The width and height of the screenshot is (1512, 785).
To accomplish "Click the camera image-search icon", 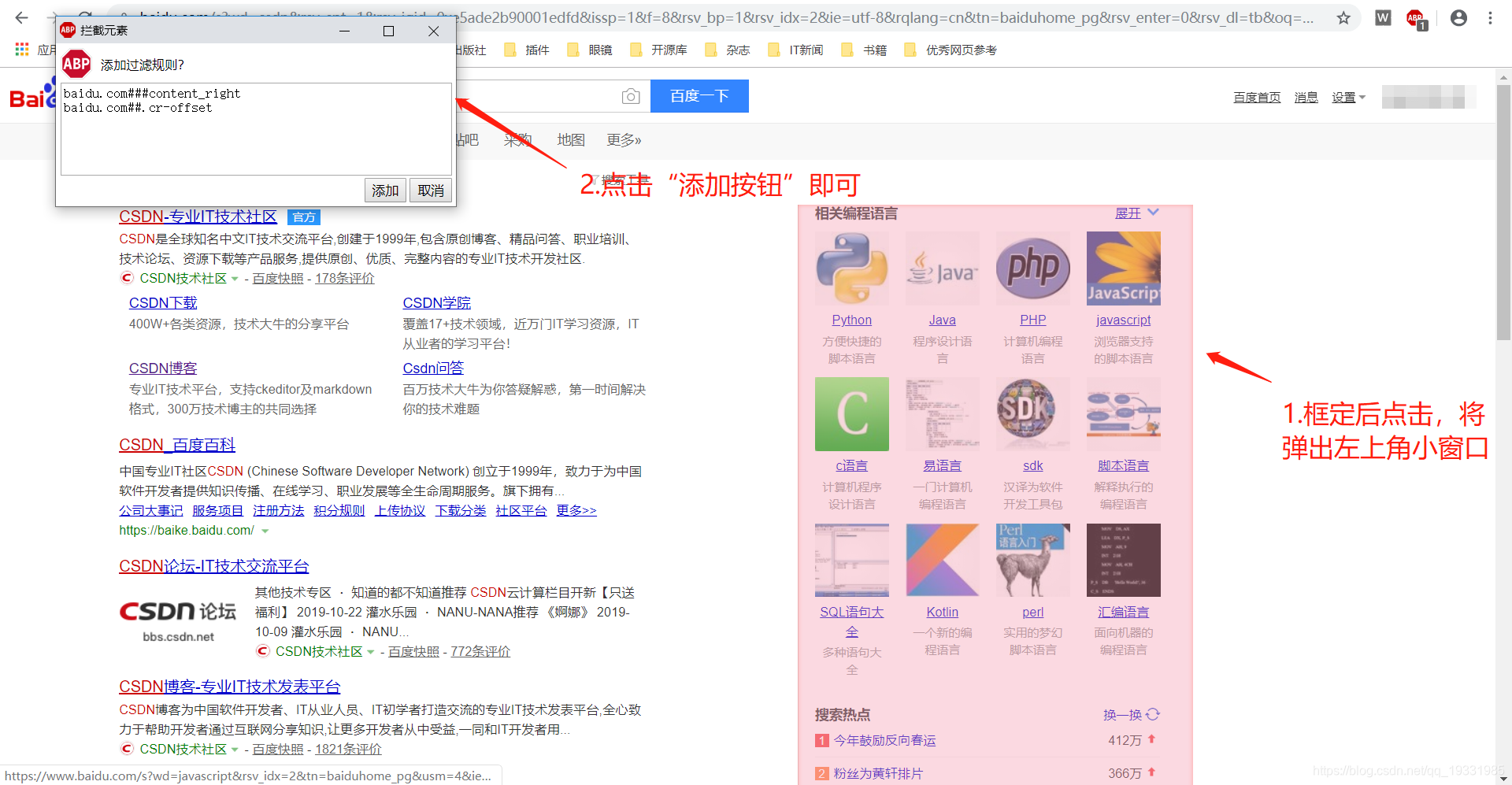I will (631, 96).
